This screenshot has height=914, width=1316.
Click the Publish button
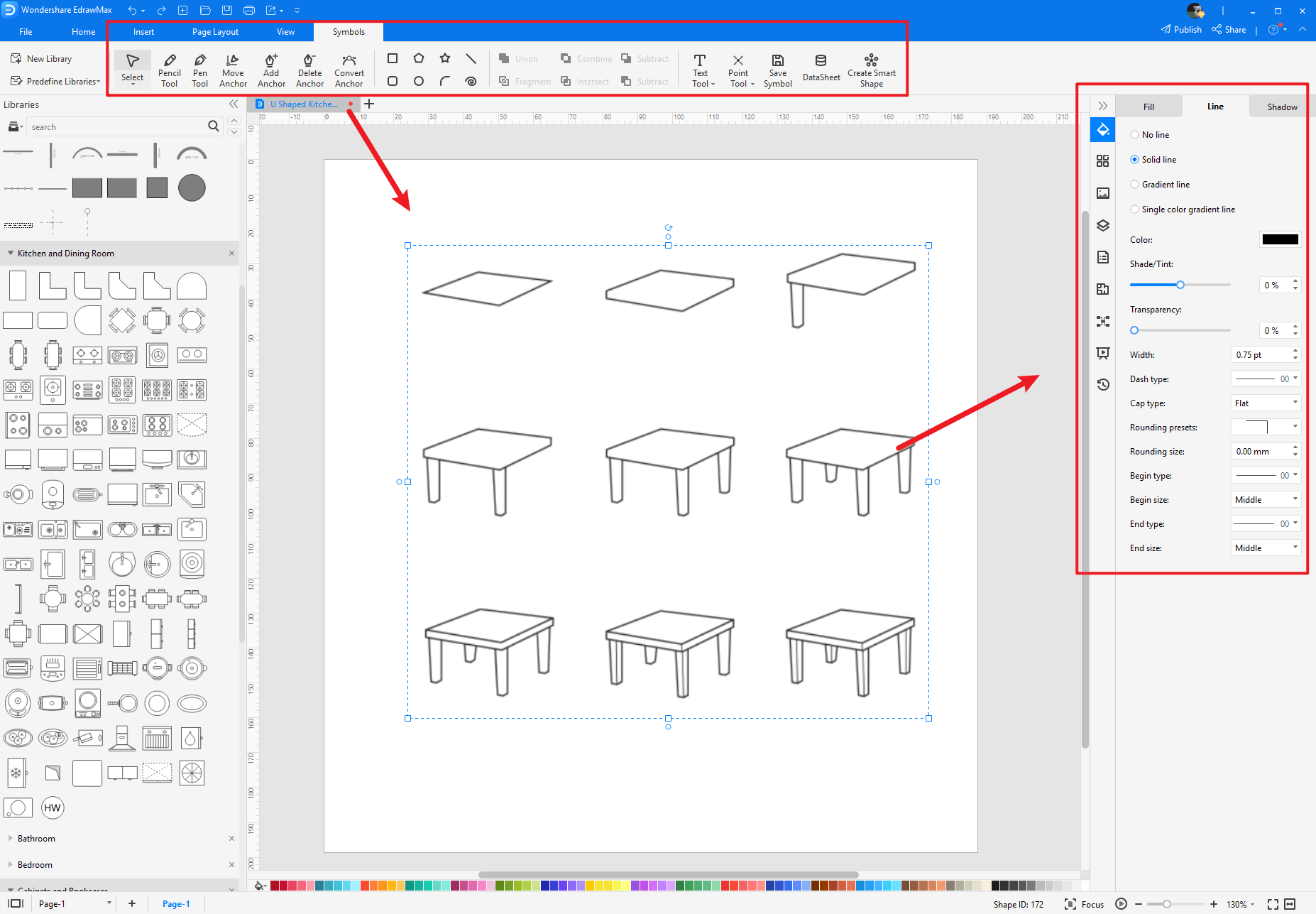click(x=1181, y=29)
